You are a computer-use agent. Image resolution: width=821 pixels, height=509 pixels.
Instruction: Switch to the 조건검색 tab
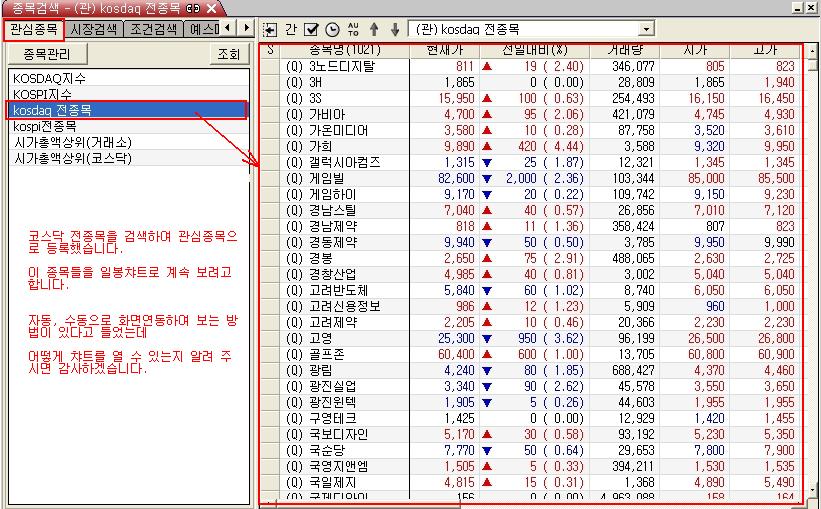pos(153,28)
